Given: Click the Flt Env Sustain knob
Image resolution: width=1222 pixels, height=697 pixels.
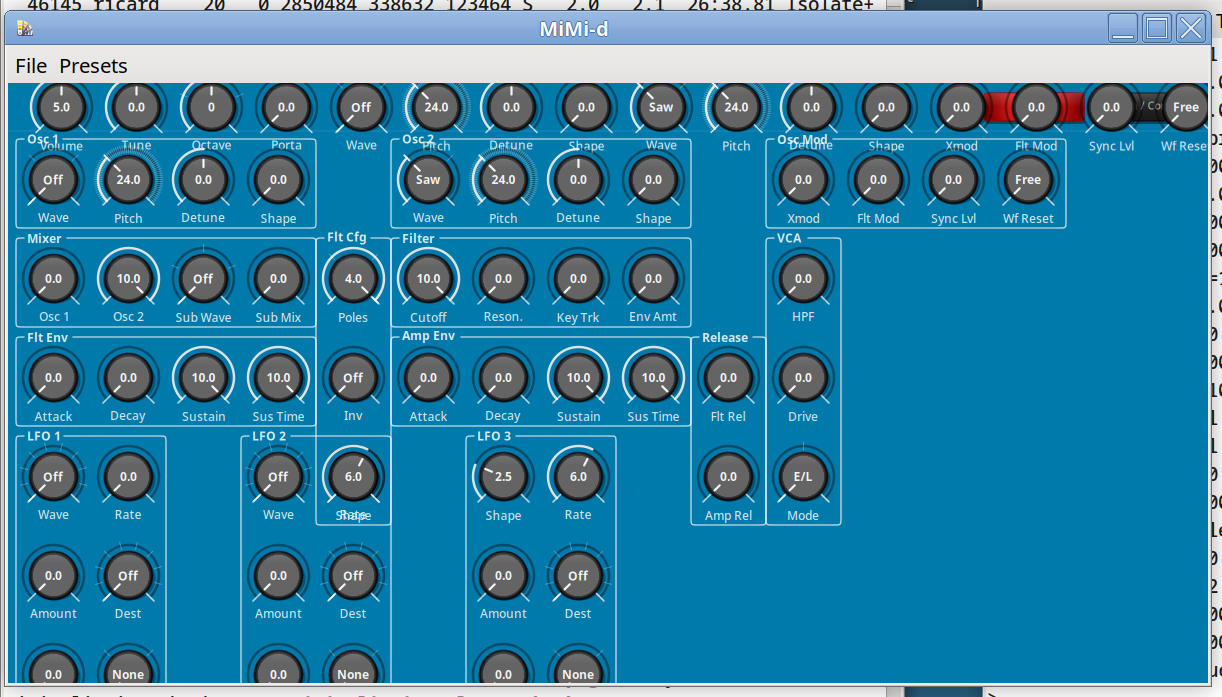Looking at the screenshot, I should click(x=203, y=378).
